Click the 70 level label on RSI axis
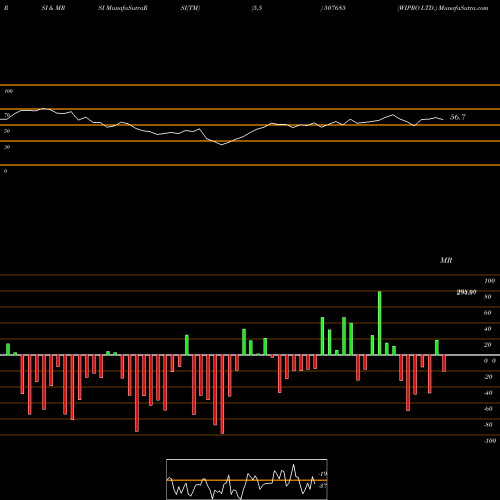 pos(7,115)
